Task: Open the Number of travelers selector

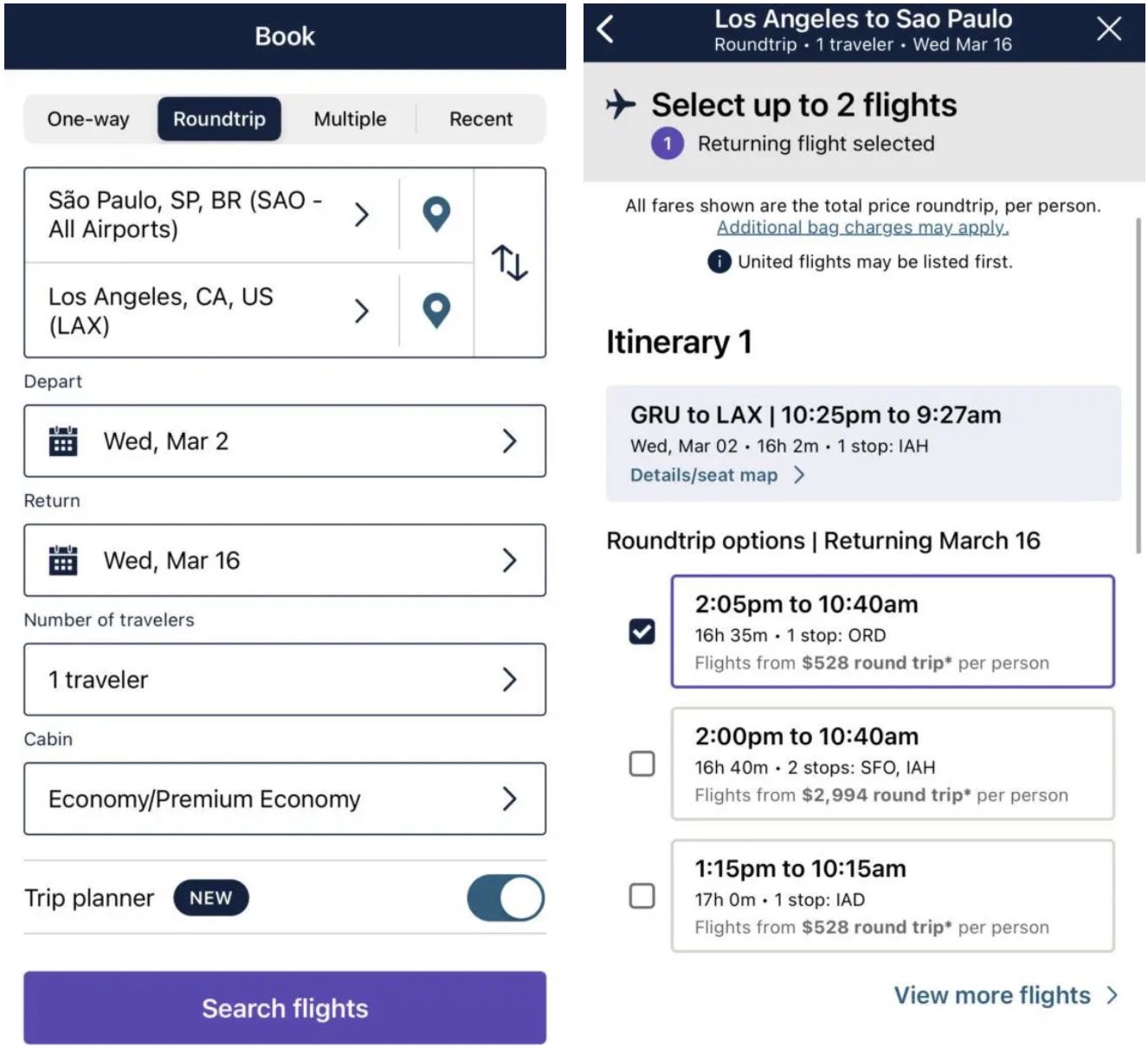Action: pos(285,679)
